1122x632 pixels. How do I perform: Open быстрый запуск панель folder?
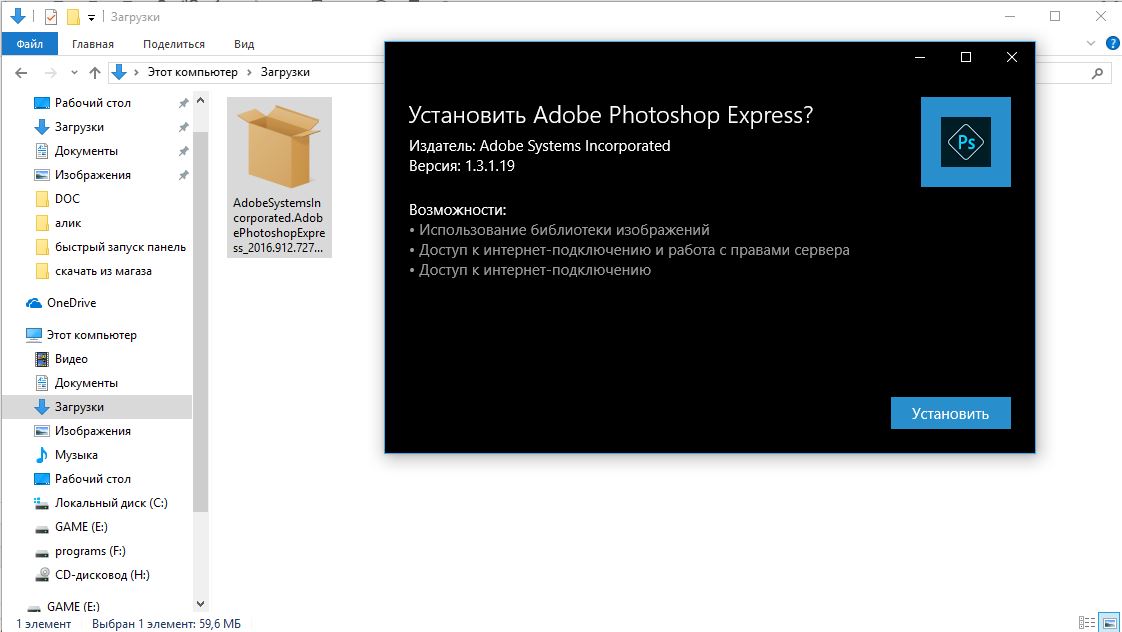click(120, 247)
